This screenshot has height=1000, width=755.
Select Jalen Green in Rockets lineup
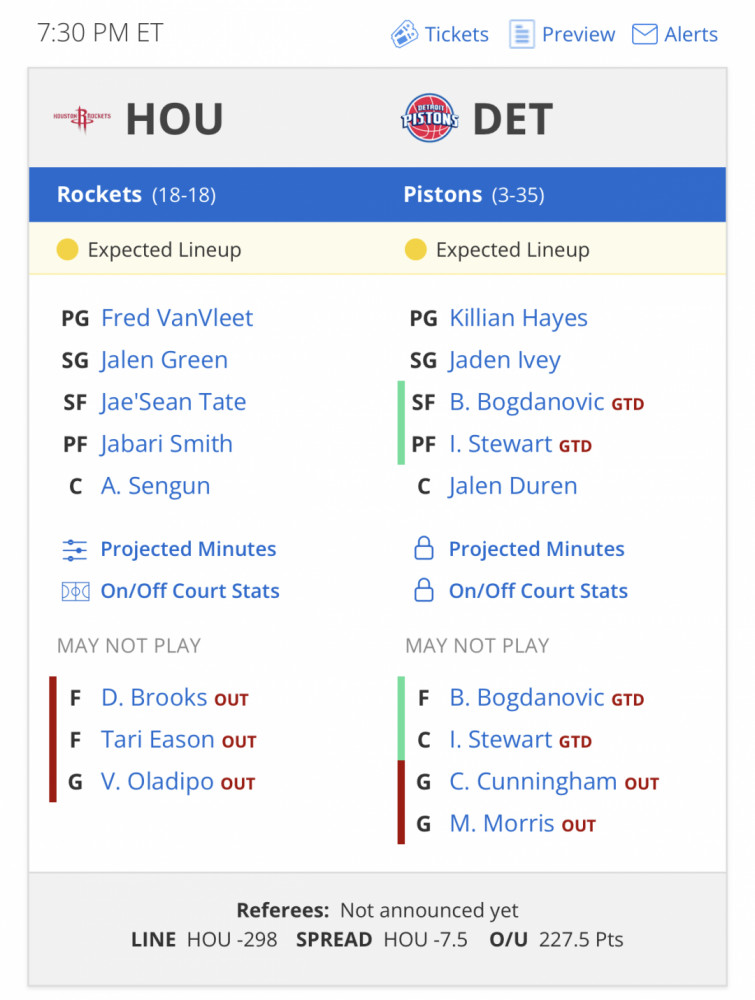click(164, 360)
